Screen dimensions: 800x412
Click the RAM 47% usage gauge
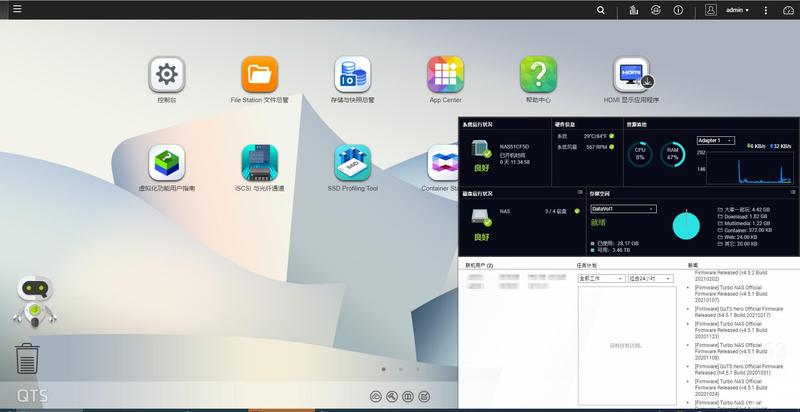pyautogui.click(x=672, y=154)
